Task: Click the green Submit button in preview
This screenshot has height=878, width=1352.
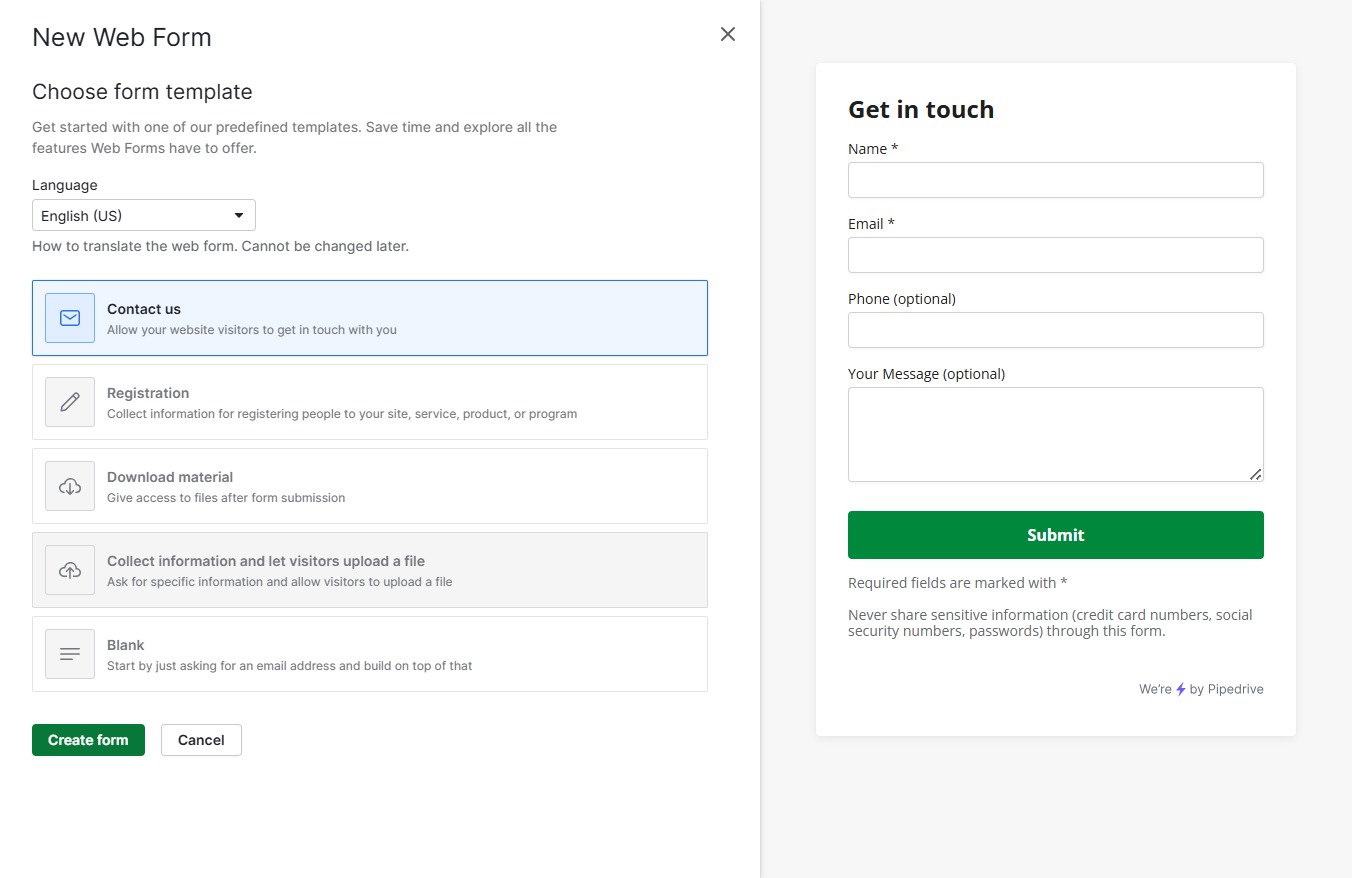Action: tap(1056, 535)
